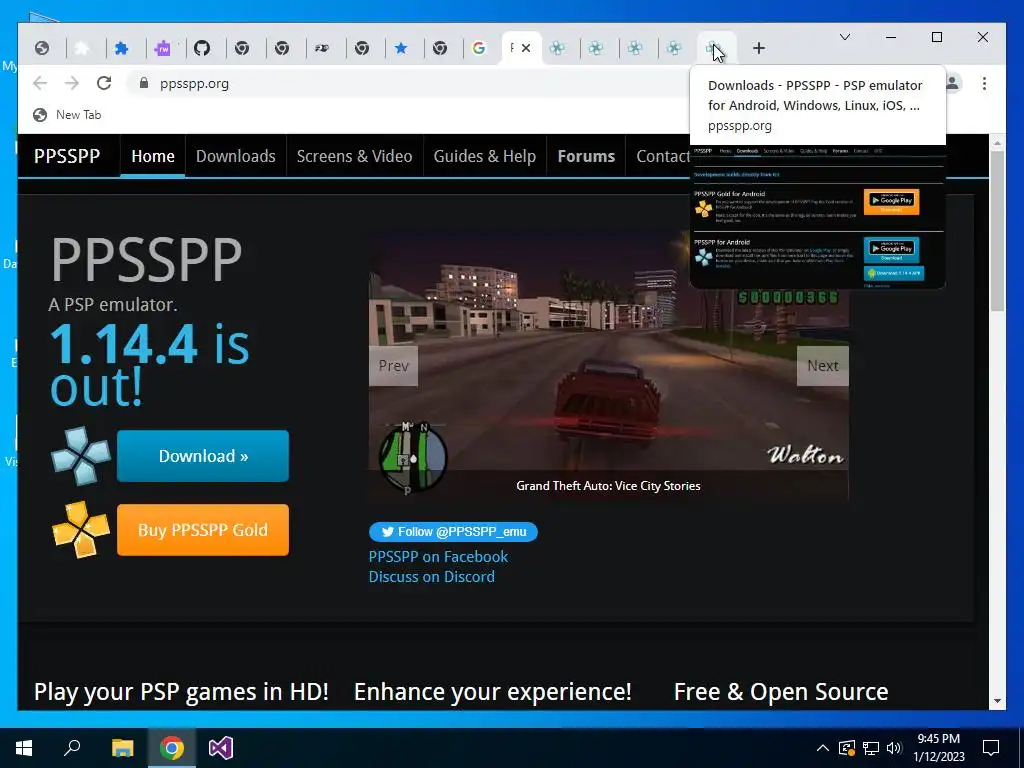1024x768 pixels.
Task: Click the blue Download » button
Action: click(203, 456)
